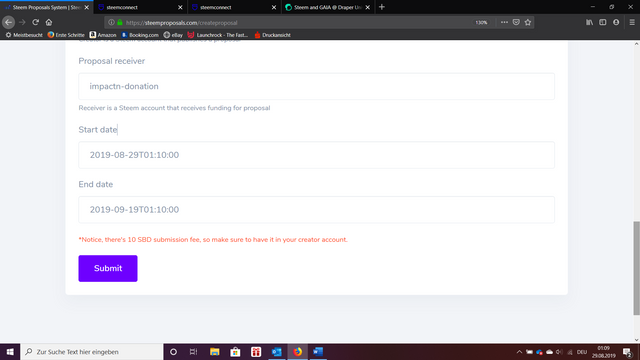Open the Firefox hamburger menu

click(632, 22)
